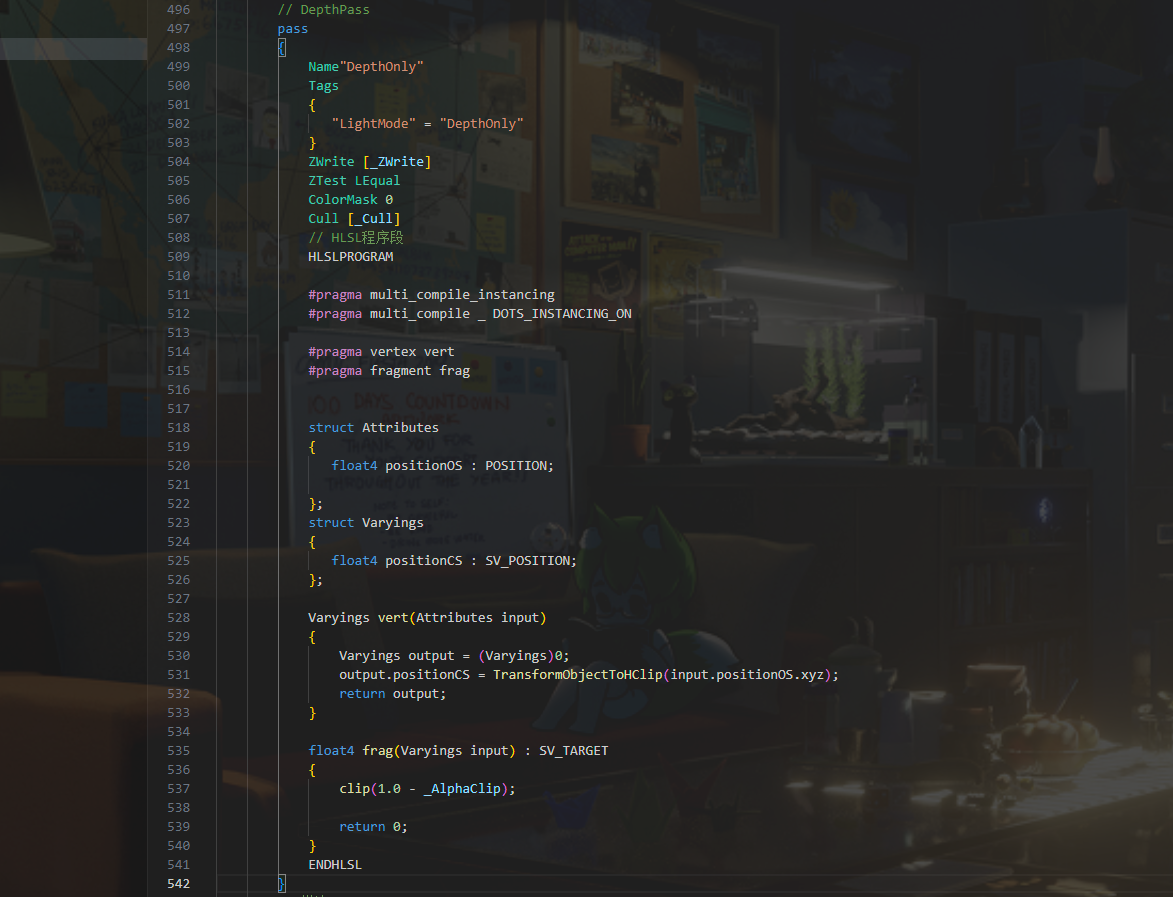
Task: Click the multi_compile_instancing pragma text
Action: pyautogui.click(x=462, y=295)
